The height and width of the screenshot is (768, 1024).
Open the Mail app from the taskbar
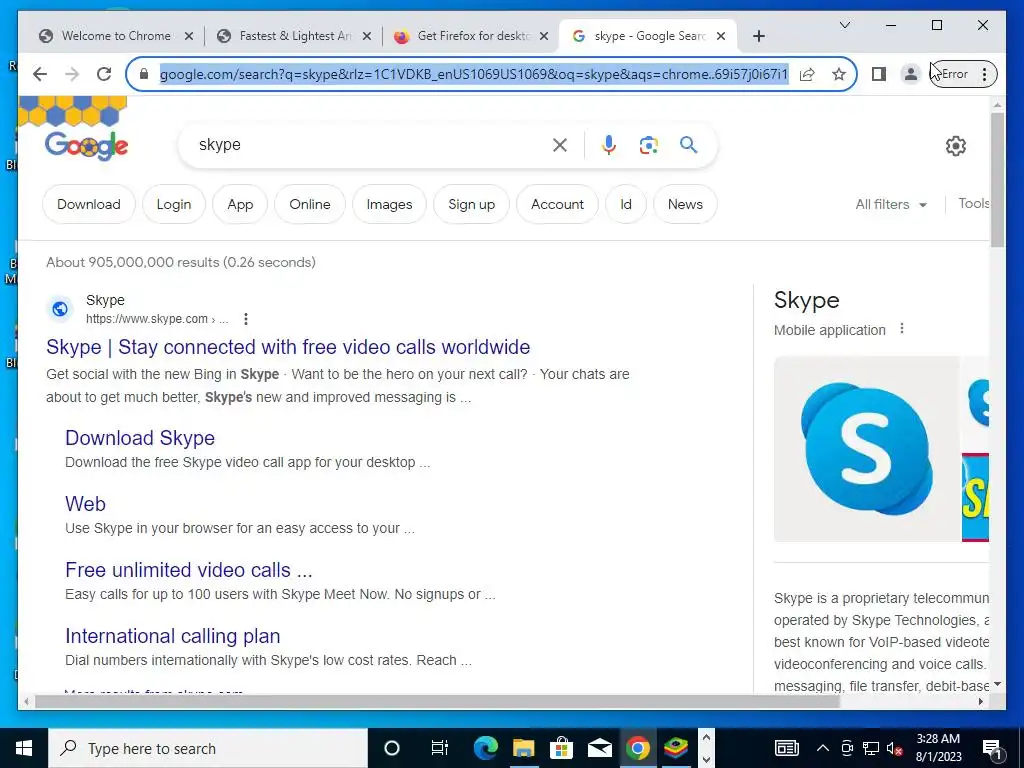[x=599, y=748]
